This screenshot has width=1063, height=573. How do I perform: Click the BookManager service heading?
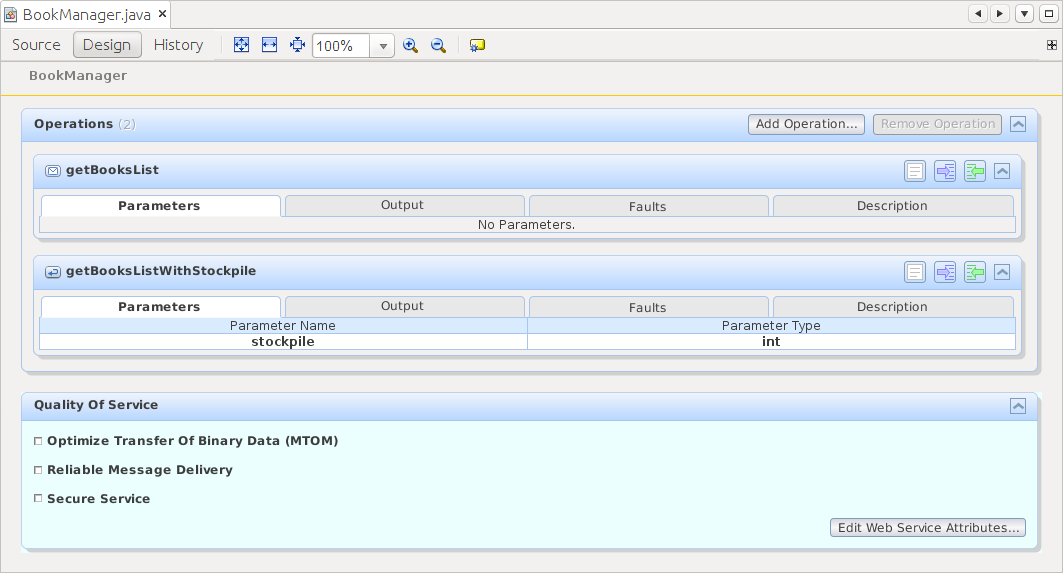78,76
